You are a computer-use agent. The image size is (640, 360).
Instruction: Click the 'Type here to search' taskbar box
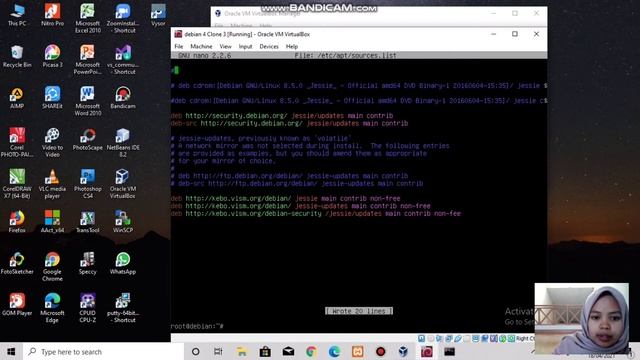tap(103, 351)
